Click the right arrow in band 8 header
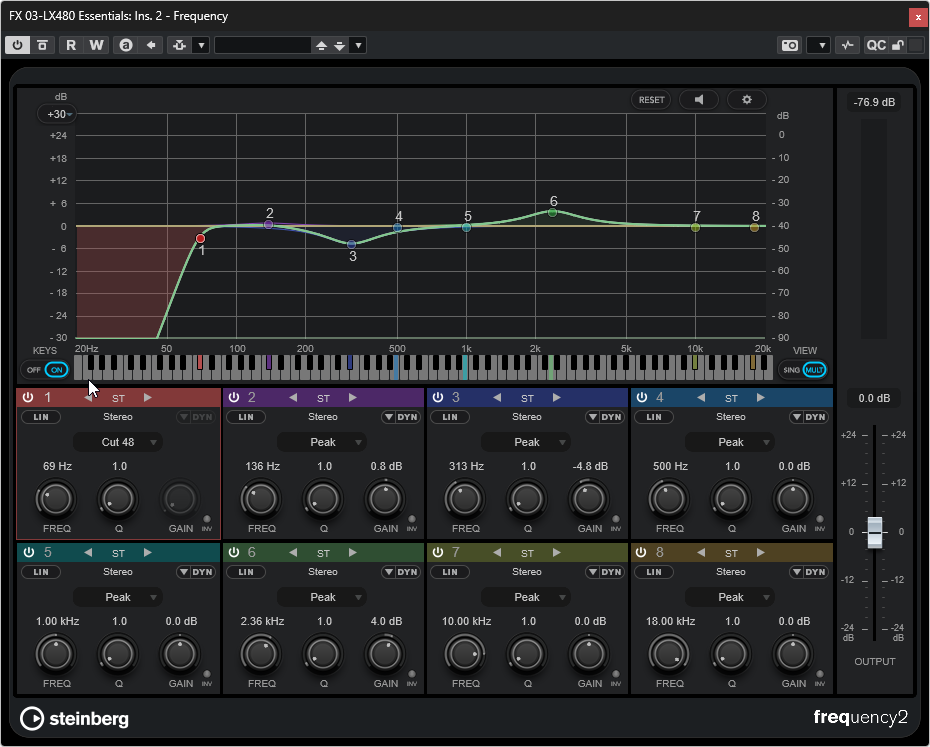930x747 pixels. (760, 552)
